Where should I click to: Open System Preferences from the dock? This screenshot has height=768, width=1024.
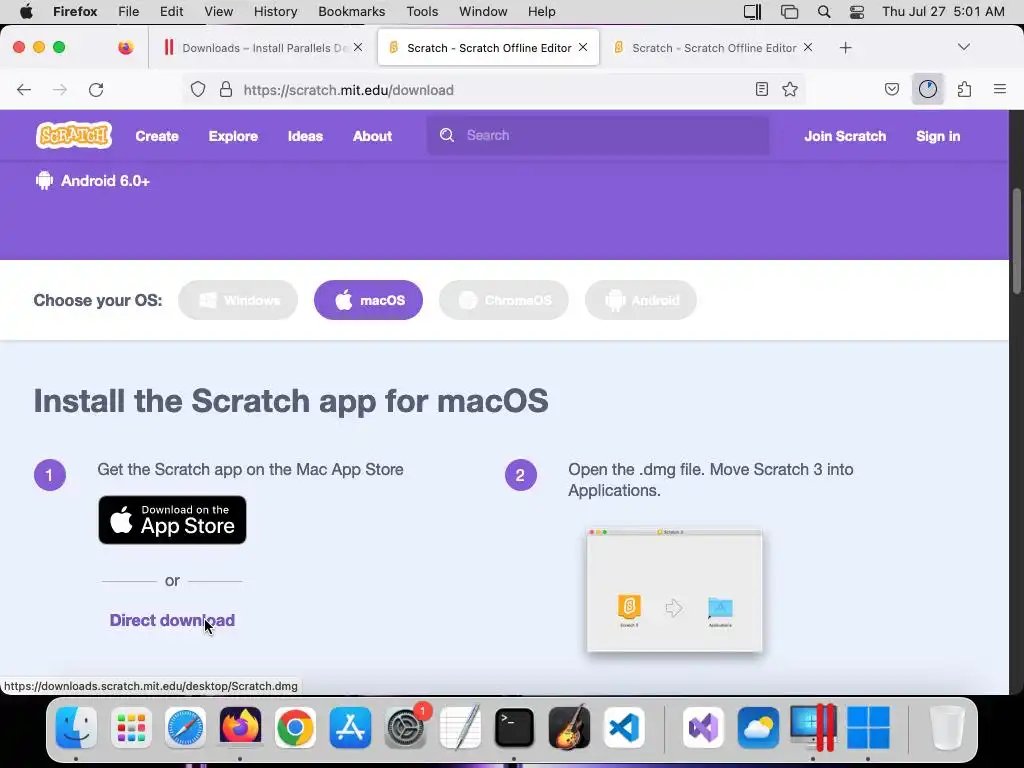[406, 727]
